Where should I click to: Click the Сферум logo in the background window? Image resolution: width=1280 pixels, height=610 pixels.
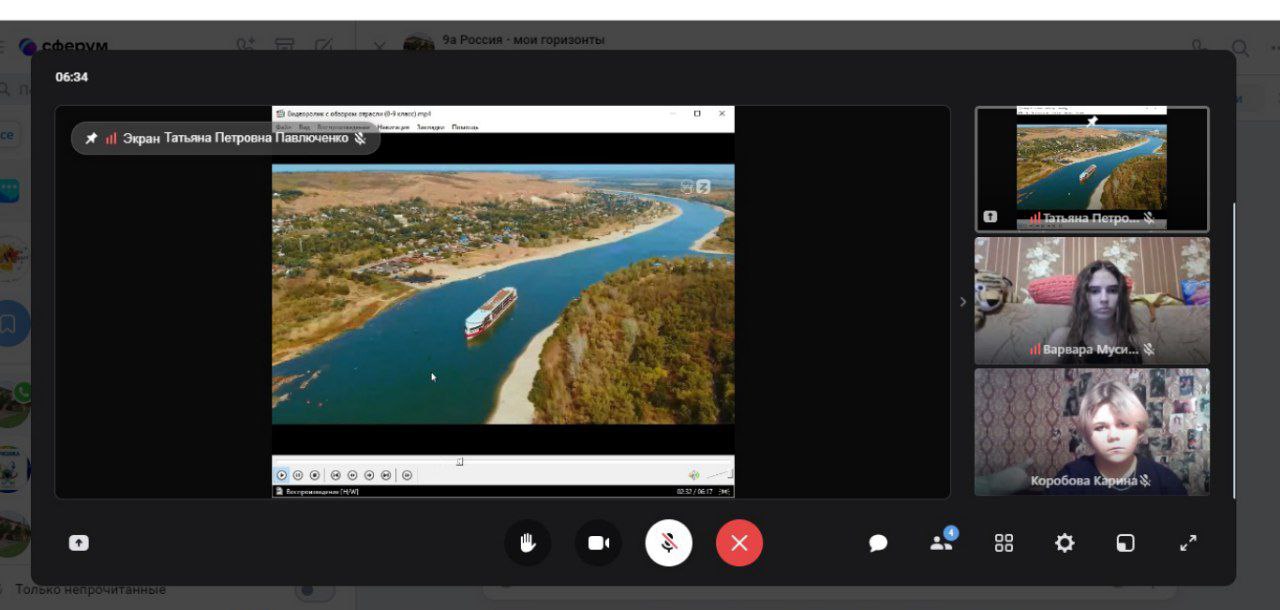point(64,46)
